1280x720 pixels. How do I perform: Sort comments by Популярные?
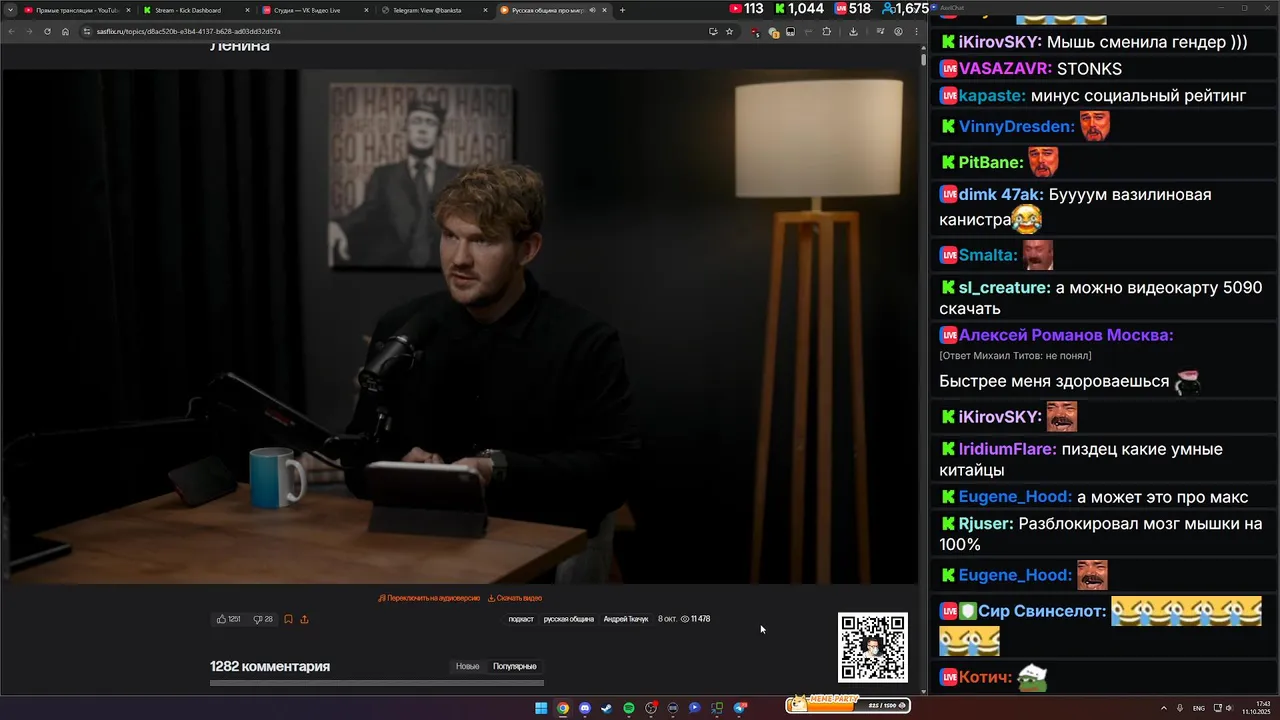pyautogui.click(x=515, y=666)
